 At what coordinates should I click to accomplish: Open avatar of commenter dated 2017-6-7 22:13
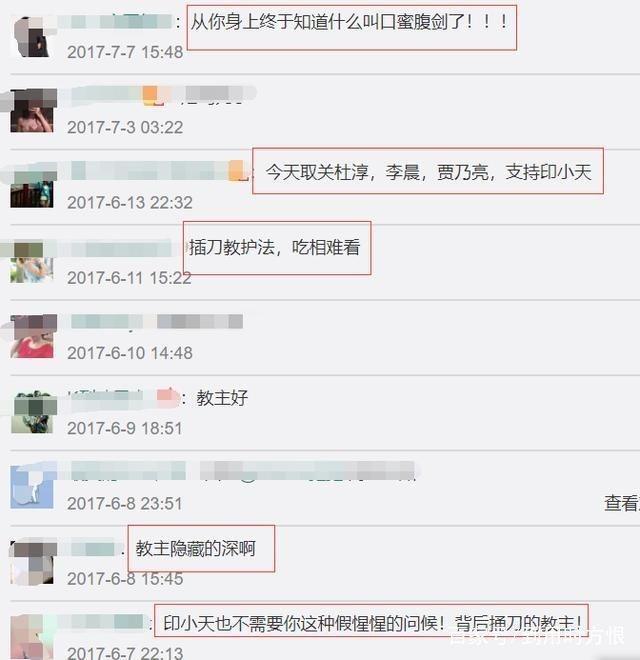pyautogui.click(x=32, y=637)
